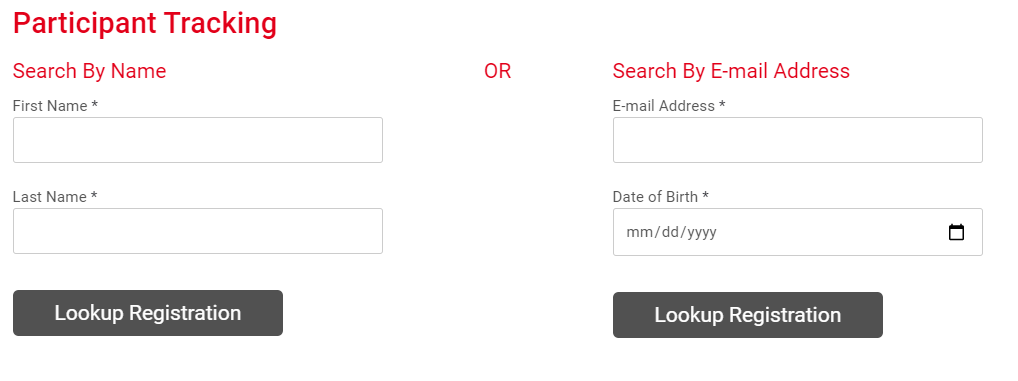Image resolution: width=1018 pixels, height=381 pixels.
Task: Select the yyyy year segment in Date of Birth
Action: point(702,232)
